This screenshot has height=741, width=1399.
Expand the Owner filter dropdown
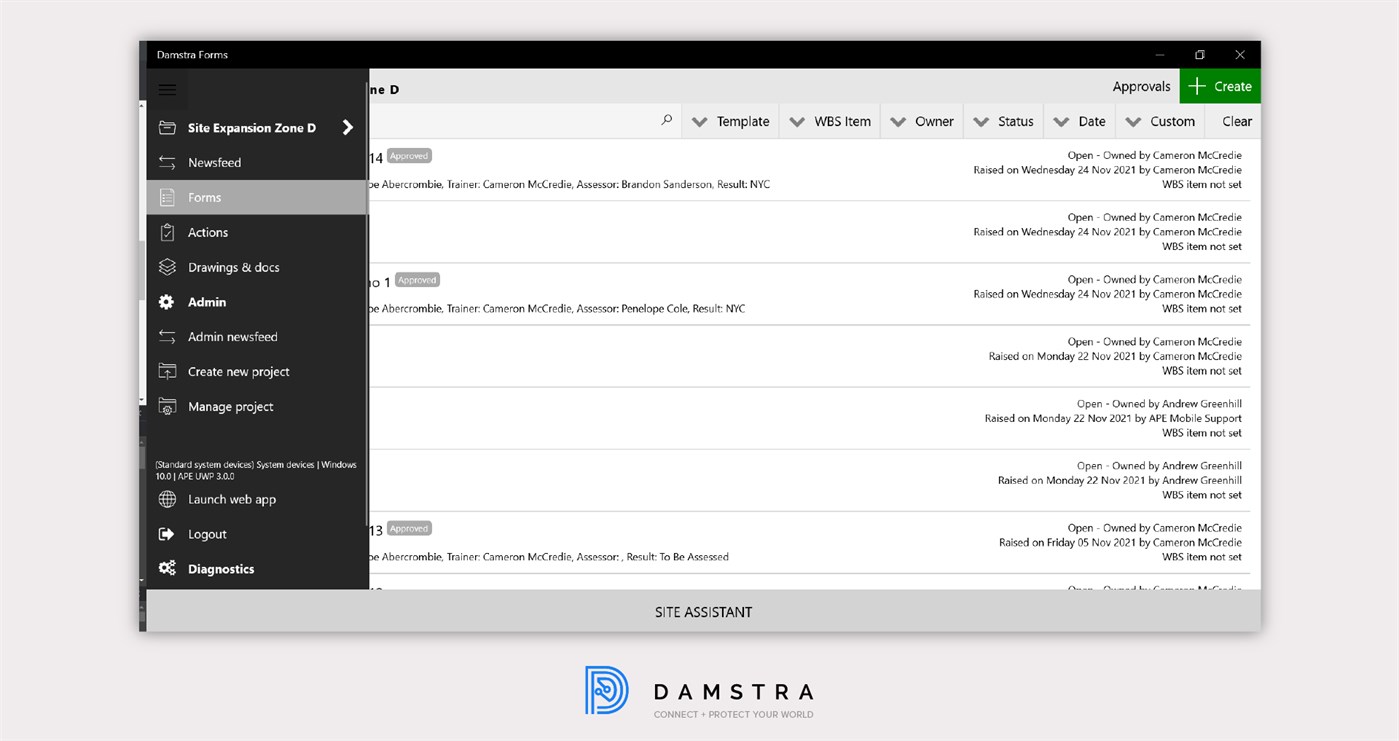point(921,121)
